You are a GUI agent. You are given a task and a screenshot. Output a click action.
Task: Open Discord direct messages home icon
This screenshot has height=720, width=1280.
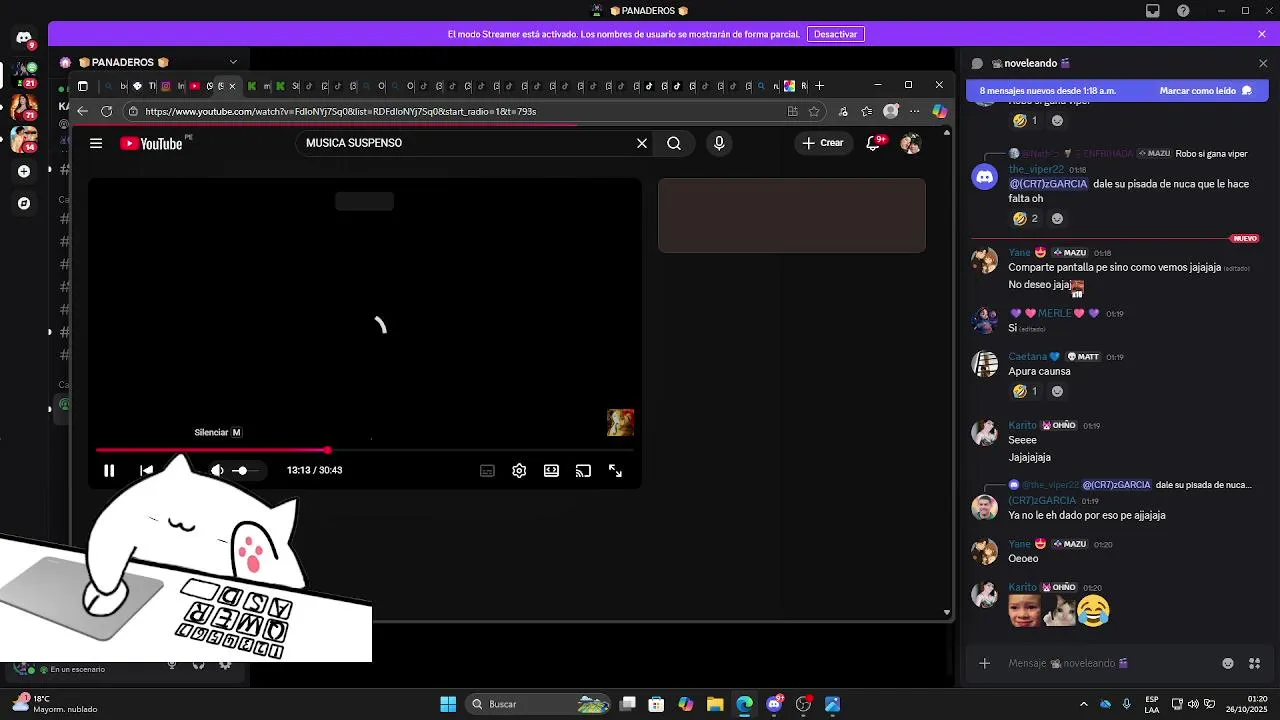pos(24,38)
